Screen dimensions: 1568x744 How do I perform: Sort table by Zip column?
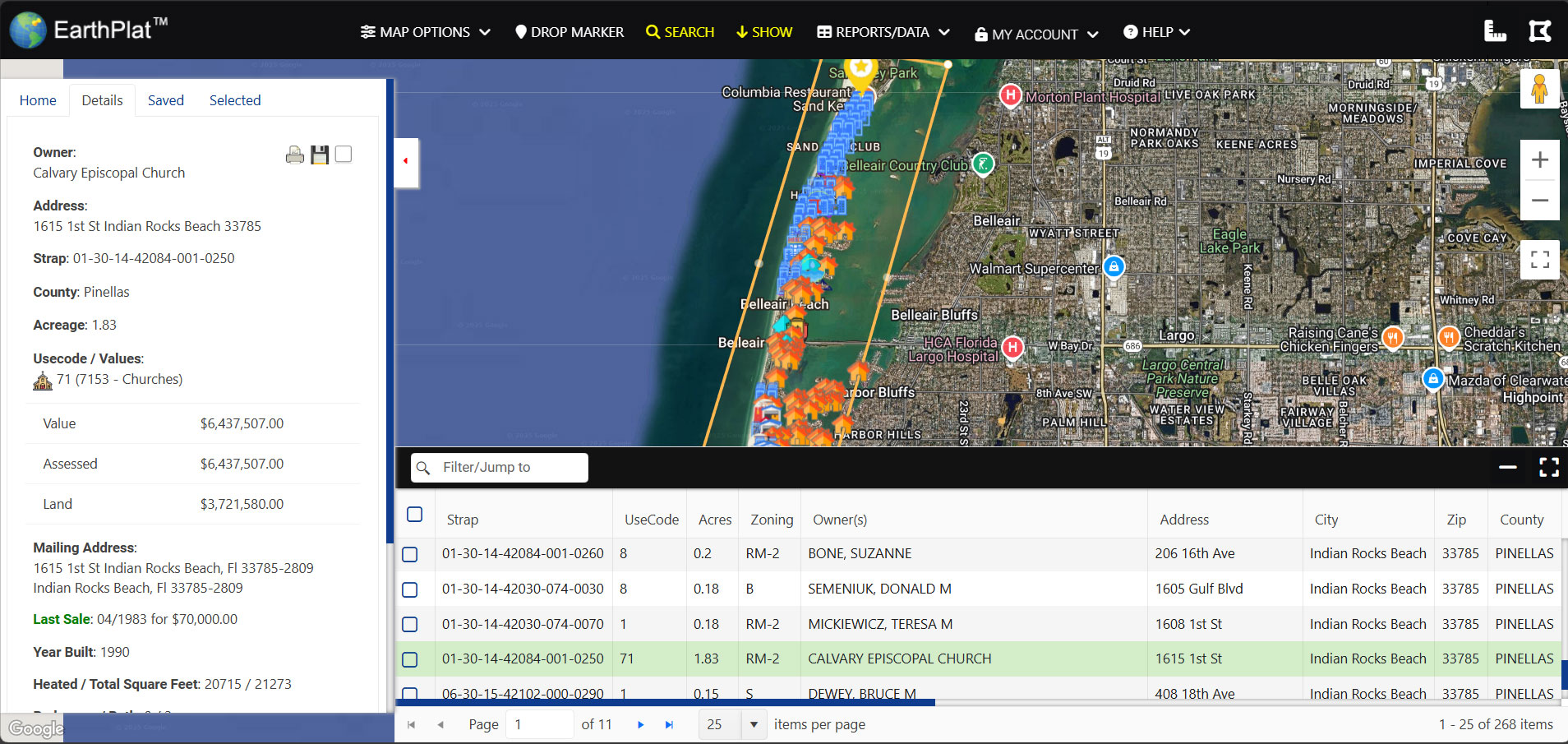(x=1456, y=520)
